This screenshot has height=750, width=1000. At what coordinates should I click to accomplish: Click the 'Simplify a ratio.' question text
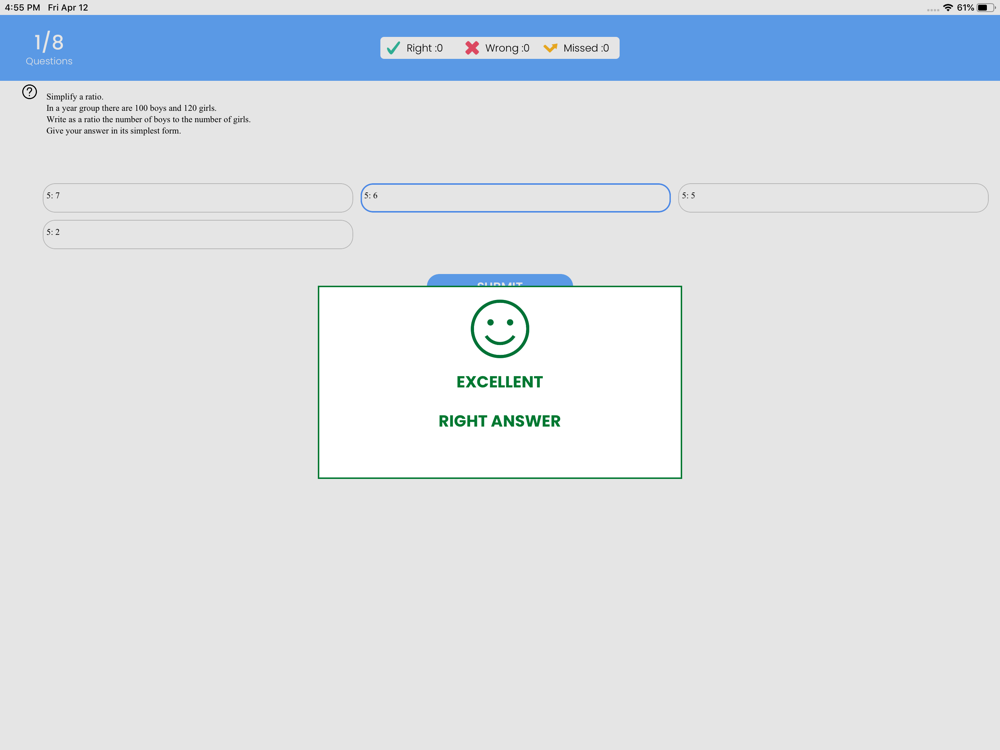click(75, 97)
